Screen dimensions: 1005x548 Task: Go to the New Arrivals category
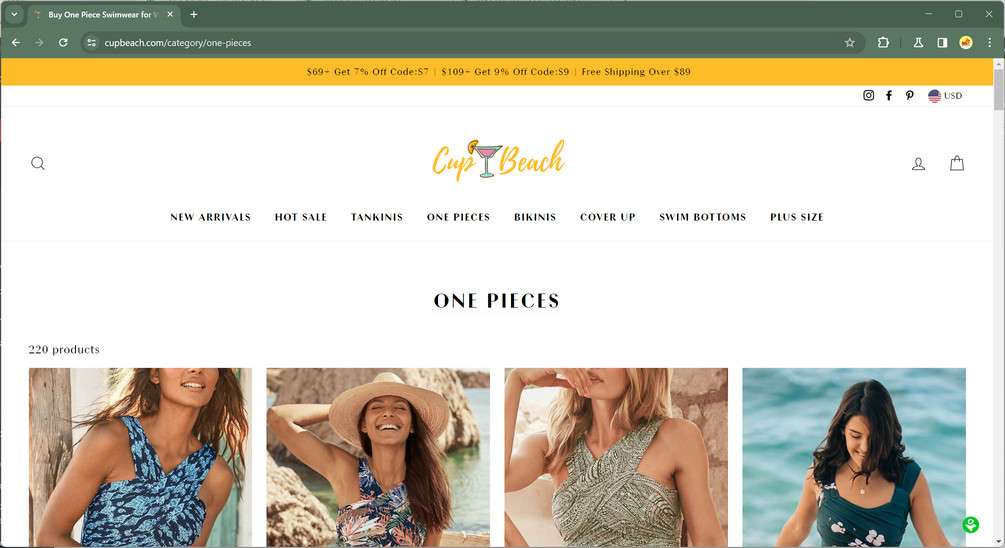pyautogui.click(x=210, y=217)
